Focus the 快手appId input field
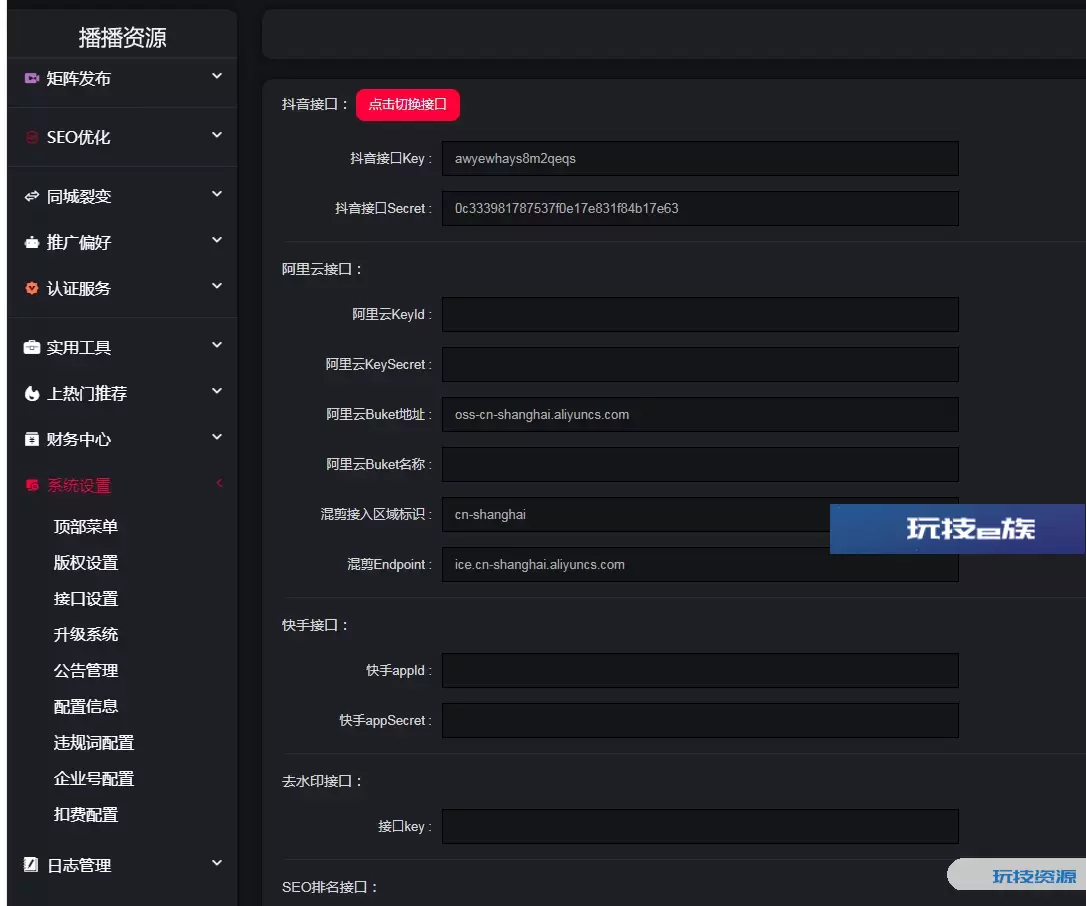 click(x=700, y=670)
